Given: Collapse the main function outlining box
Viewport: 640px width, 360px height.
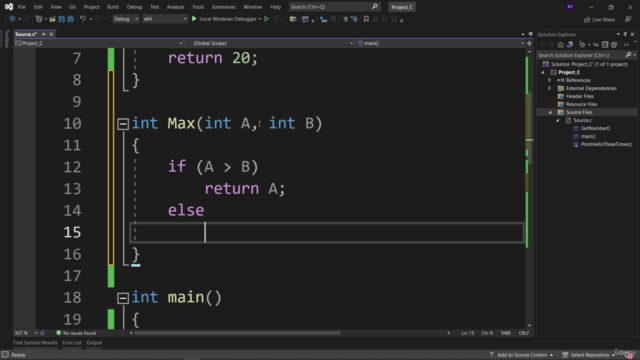Looking at the screenshot, I should (x=123, y=298).
